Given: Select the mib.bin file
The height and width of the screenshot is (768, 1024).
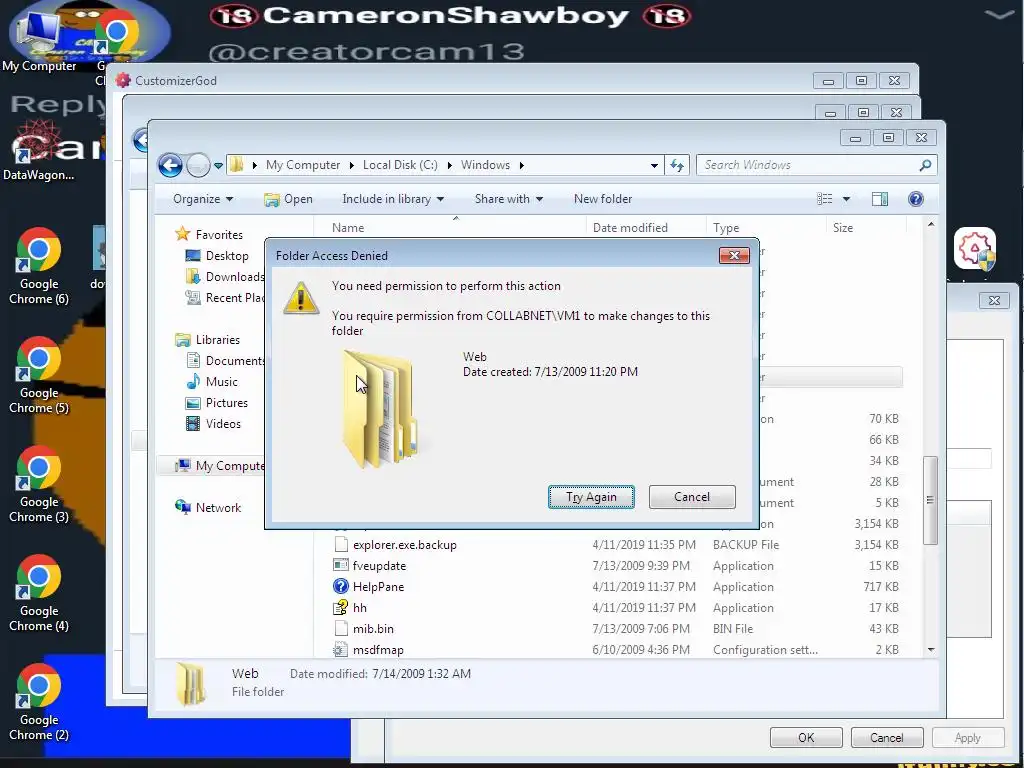Looking at the screenshot, I should pyautogui.click(x=373, y=628).
